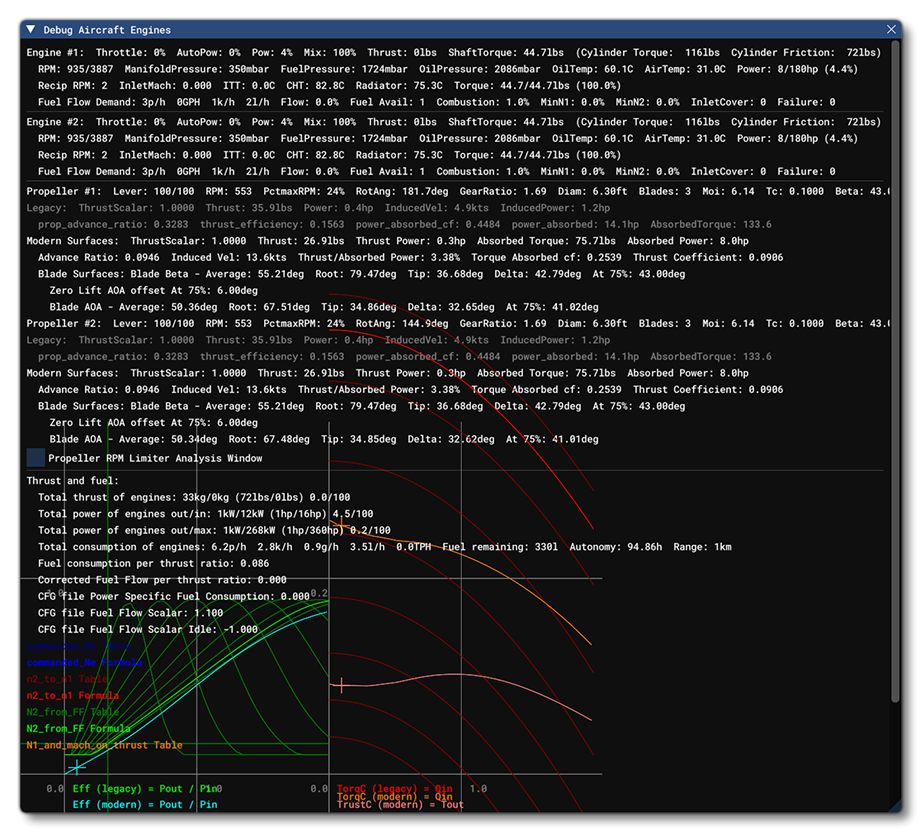Click 'CFG file Fuel Flow Scalar Idle' line
The height and width of the screenshot is (833, 922).
pos(148,629)
